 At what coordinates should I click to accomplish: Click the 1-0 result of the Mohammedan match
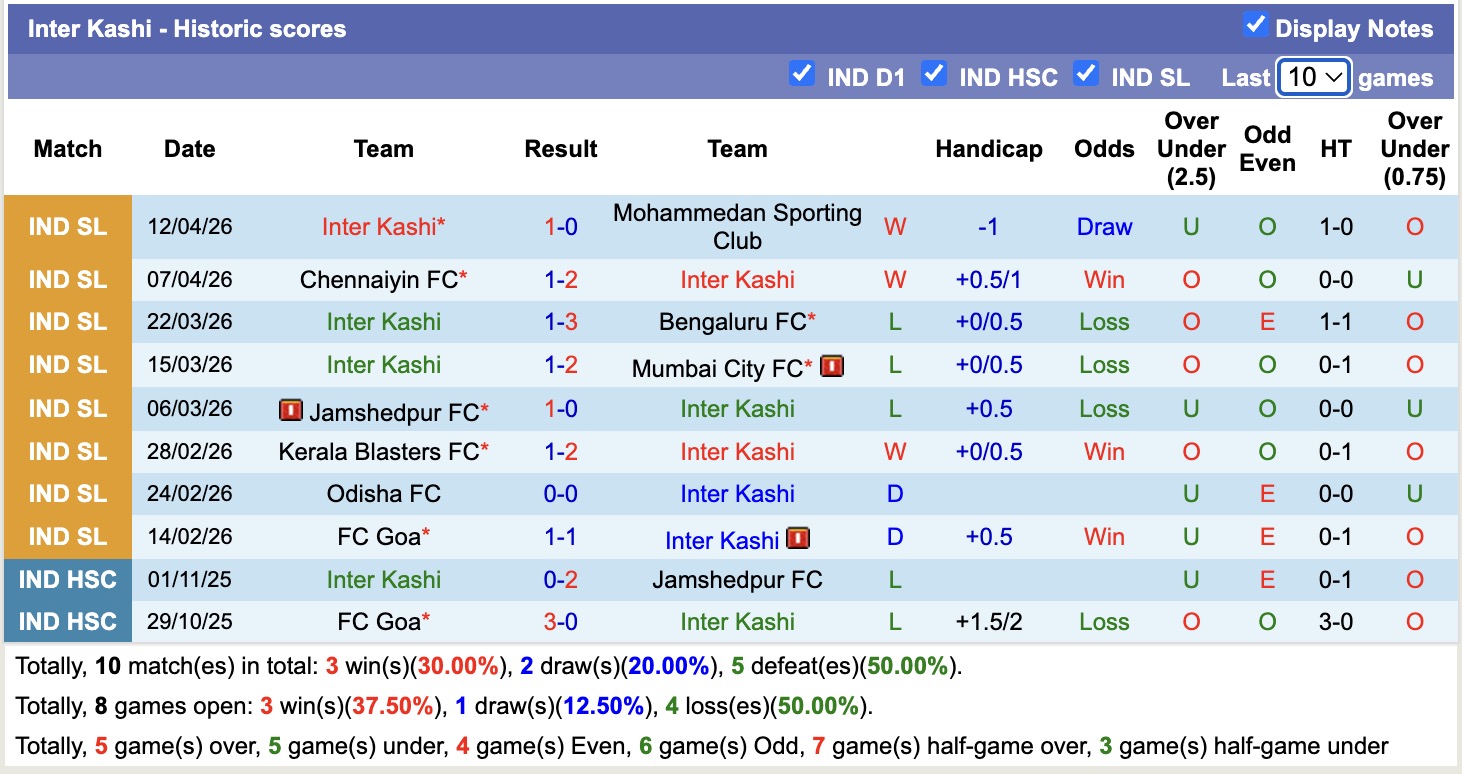coord(560,227)
